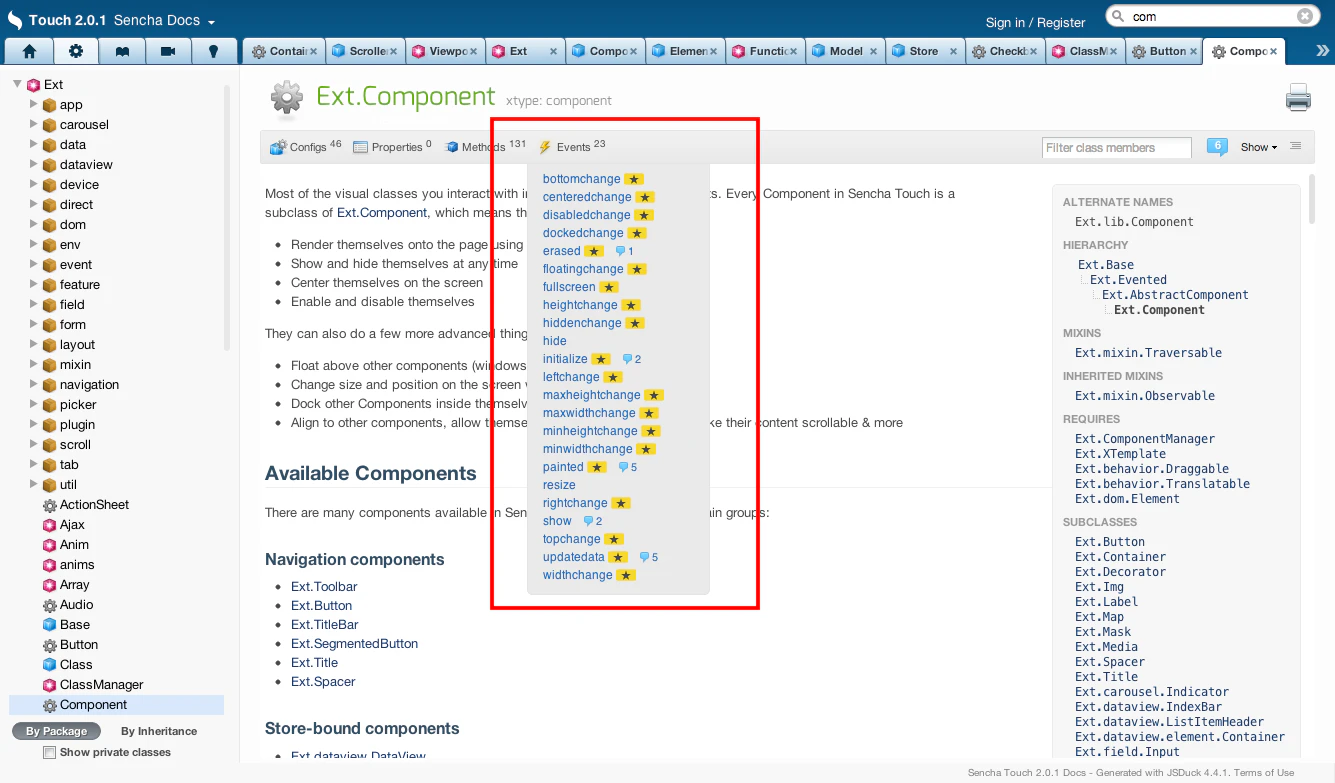Viewport: 1335px width, 783px height.
Task: Clear the search box with the X icon
Action: click(x=1305, y=16)
